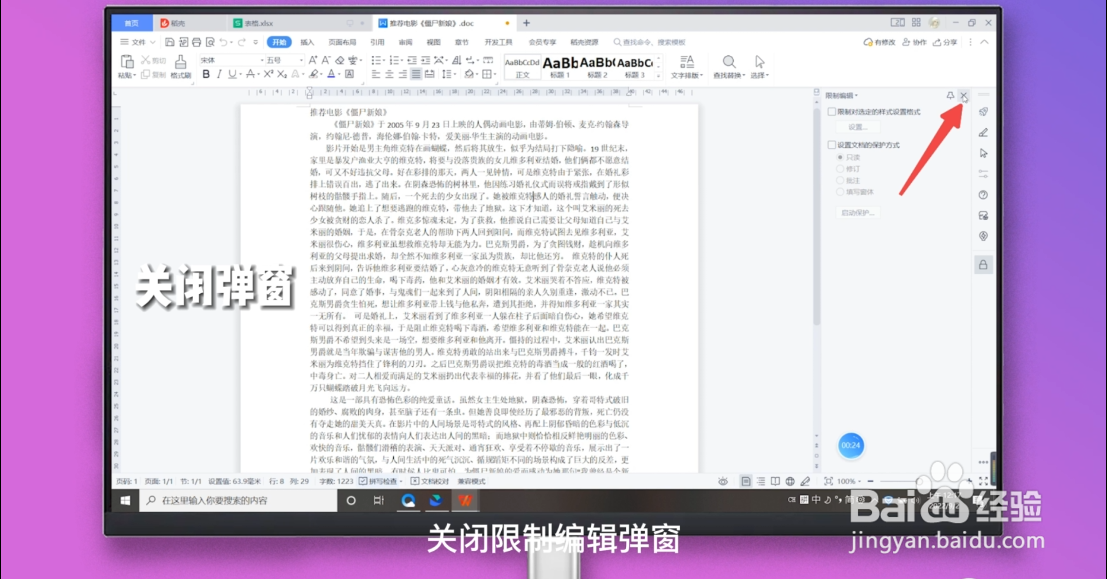1107x579 pixels.
Task: Open Print Preview from quick access toolbar
Action: pyautogui.click(x=210, y=42)
